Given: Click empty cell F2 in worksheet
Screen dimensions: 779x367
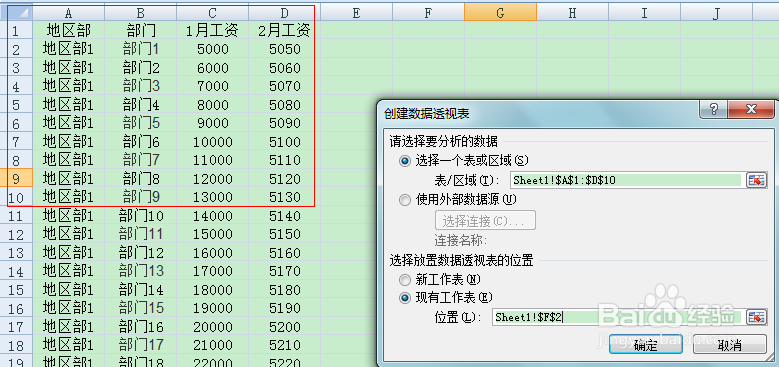Looking at the screenshot, I should coord(429,49).
